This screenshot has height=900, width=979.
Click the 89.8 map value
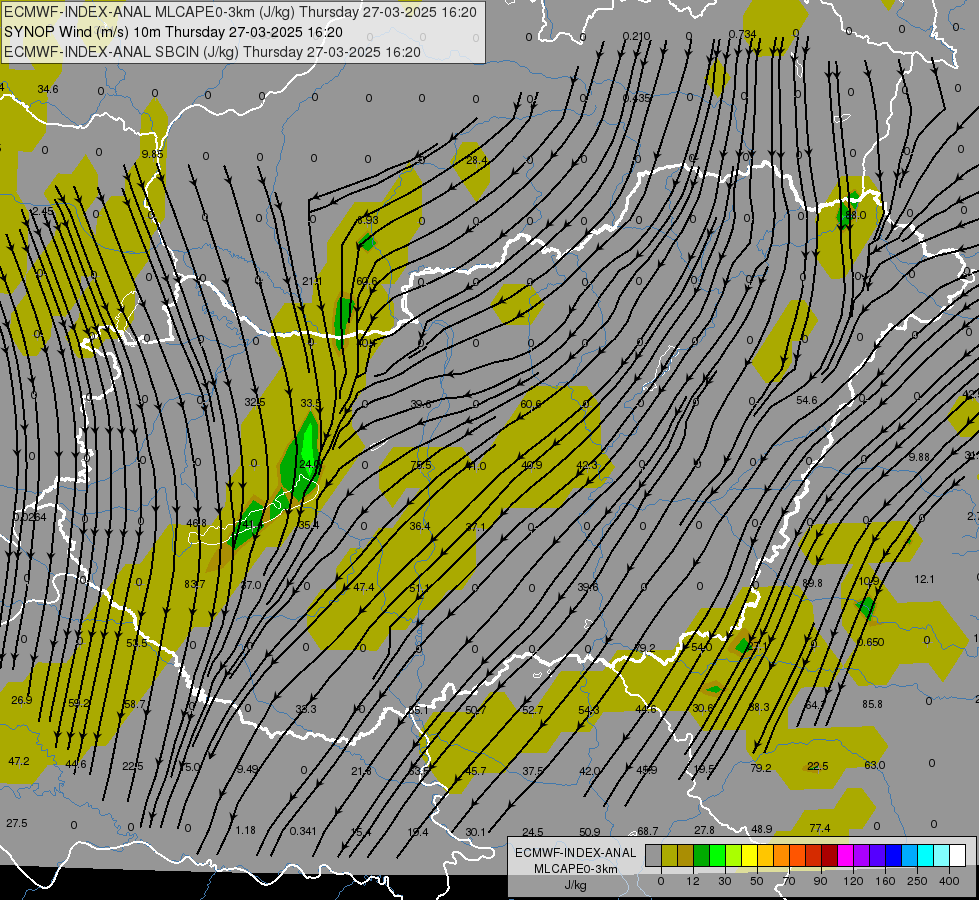812,583
